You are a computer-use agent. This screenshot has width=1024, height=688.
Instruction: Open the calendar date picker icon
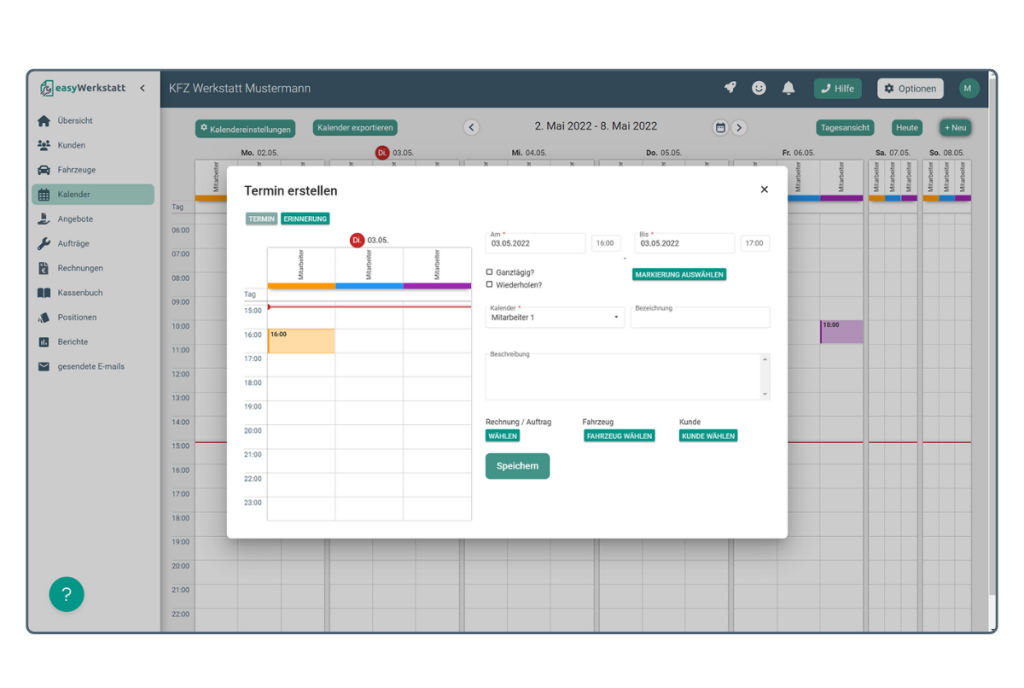tap(720, 127)
